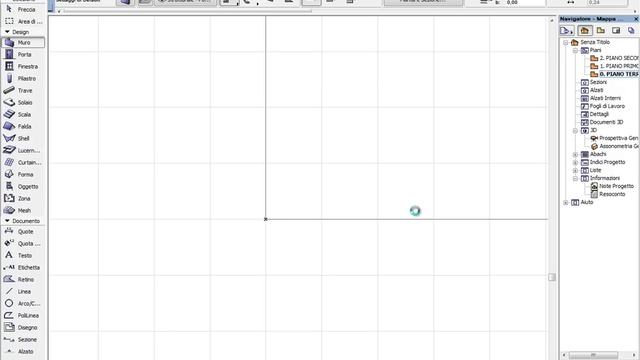Select the Area di selezione marquee tool
Screen dimensions: 640x360
click(x=23, y=21)
